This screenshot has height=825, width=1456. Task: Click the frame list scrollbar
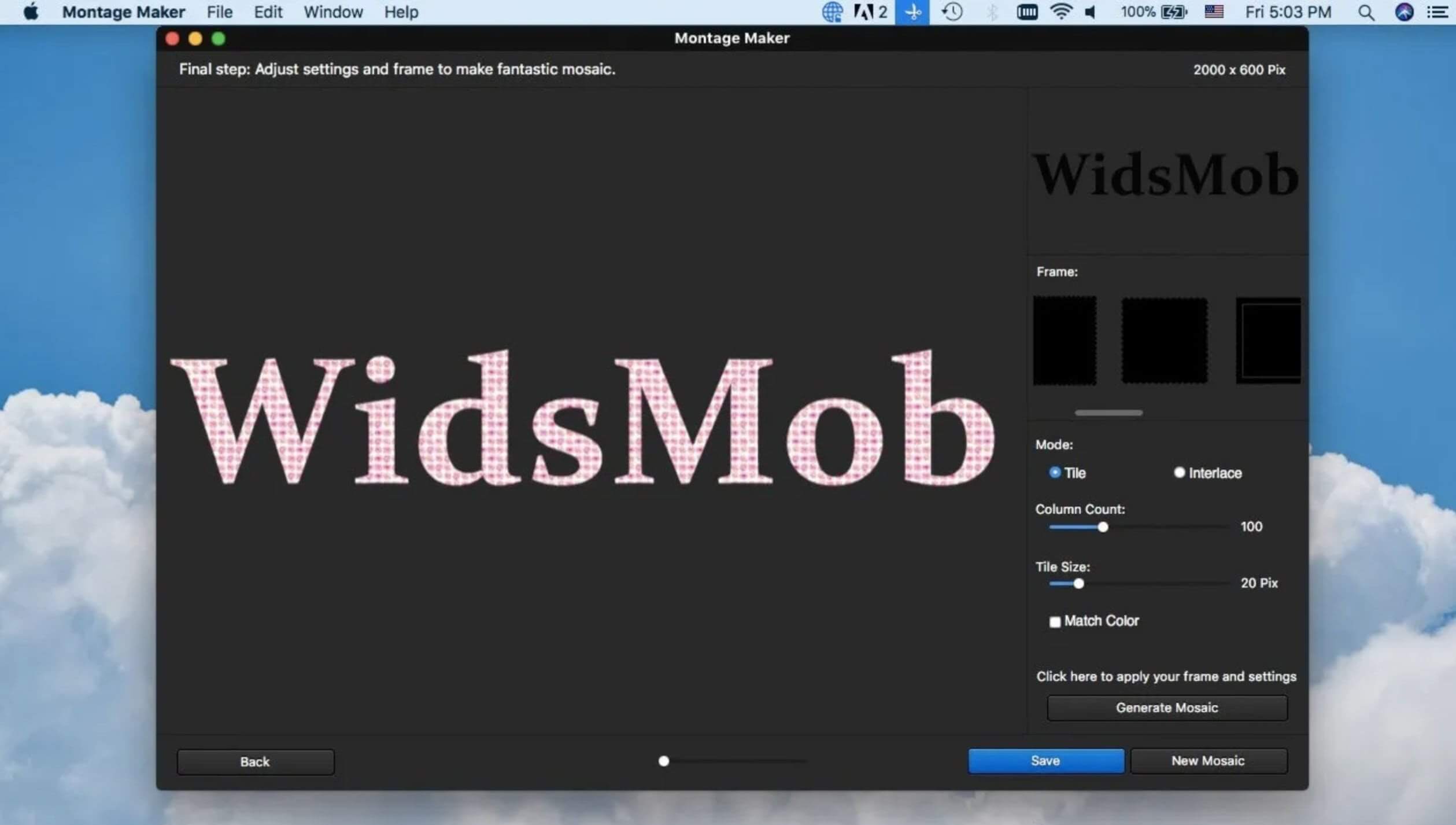pyautogui.click(x=1107, y=412)
